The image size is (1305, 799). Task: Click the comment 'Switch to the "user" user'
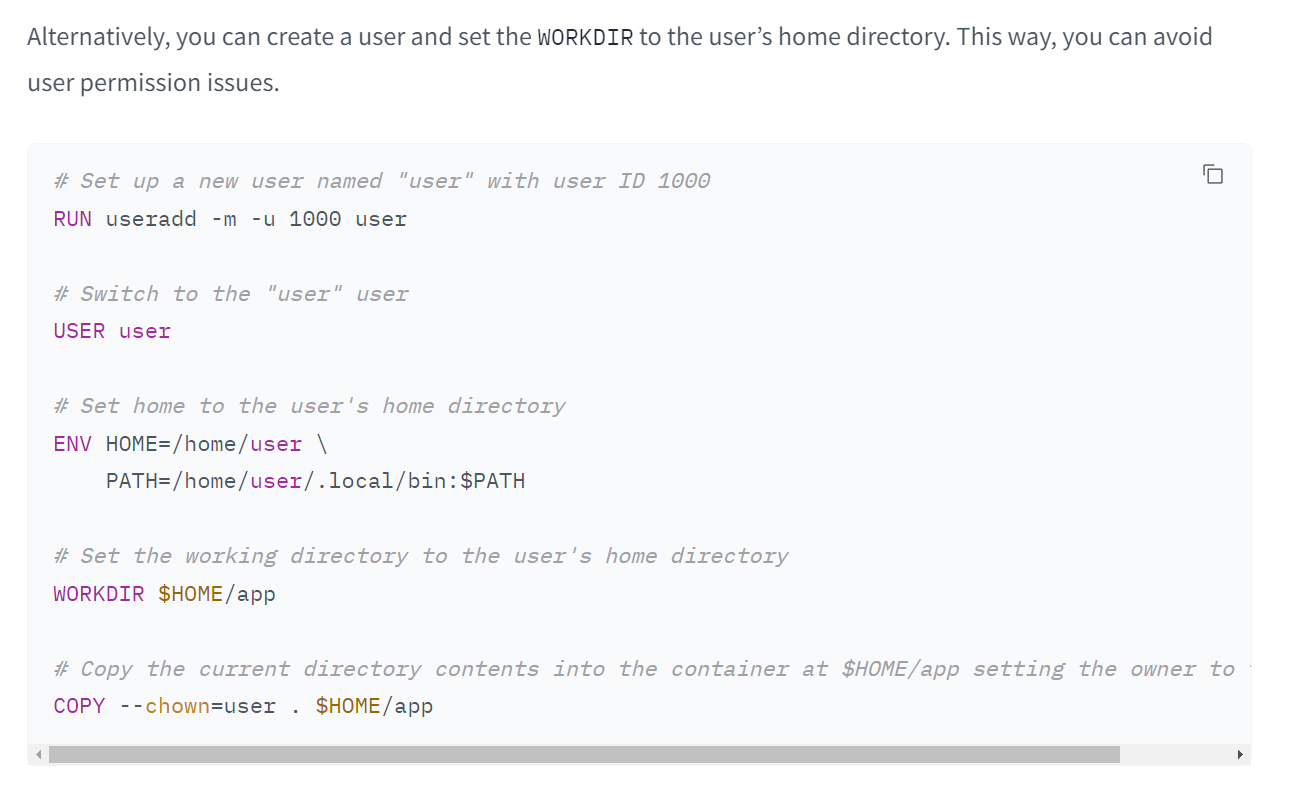231,294
